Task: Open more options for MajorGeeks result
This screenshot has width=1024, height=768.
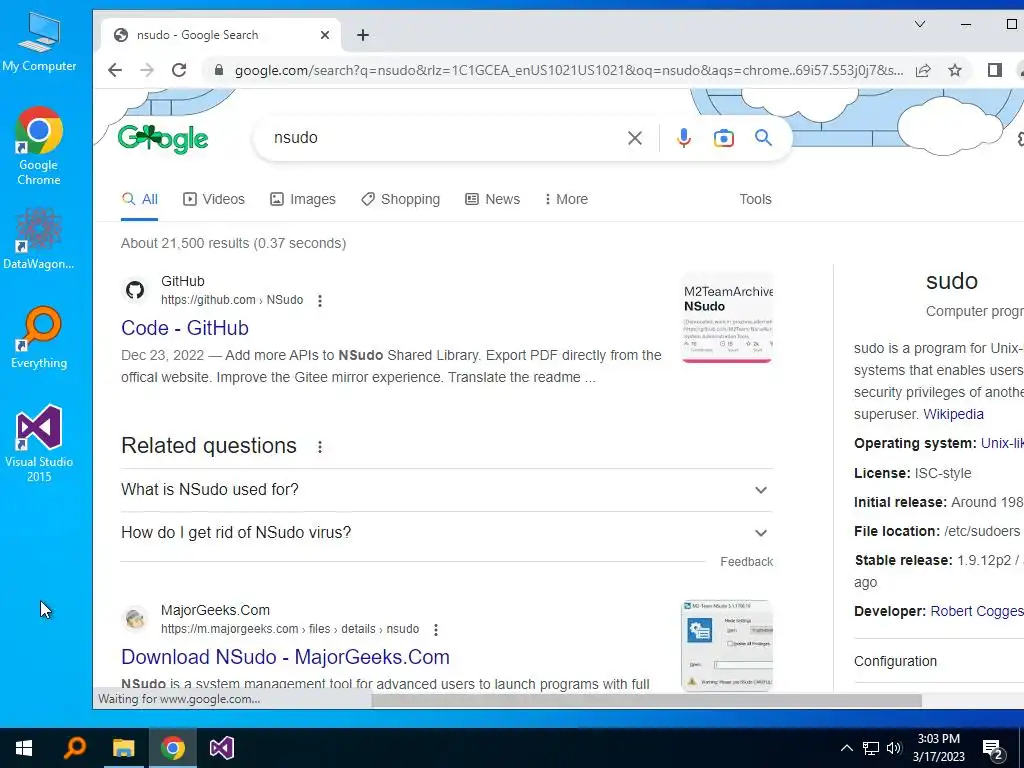Action: [436, 630]
